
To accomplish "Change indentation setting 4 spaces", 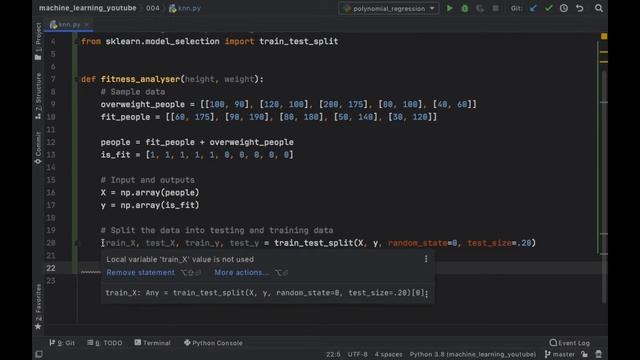I will (x=389, y=354).
